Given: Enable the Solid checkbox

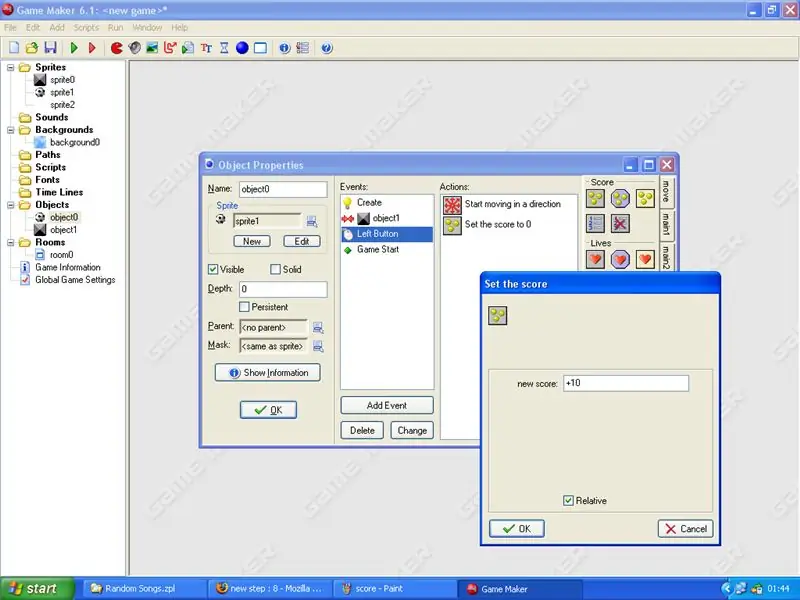Looking at the screenshot, I should coord(276,269).
